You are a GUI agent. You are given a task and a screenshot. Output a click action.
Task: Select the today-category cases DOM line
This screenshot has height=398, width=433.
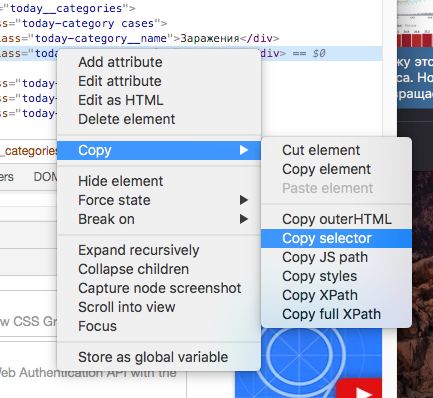tap(191, 24)
